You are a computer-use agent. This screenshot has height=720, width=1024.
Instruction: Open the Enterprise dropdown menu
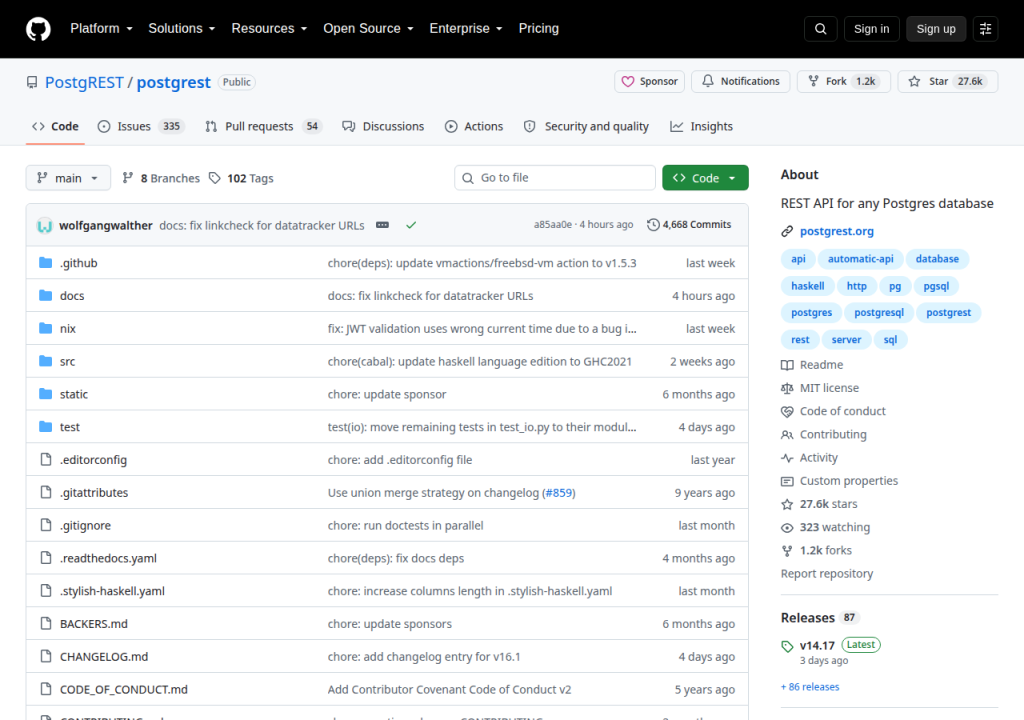coord(466,29)
